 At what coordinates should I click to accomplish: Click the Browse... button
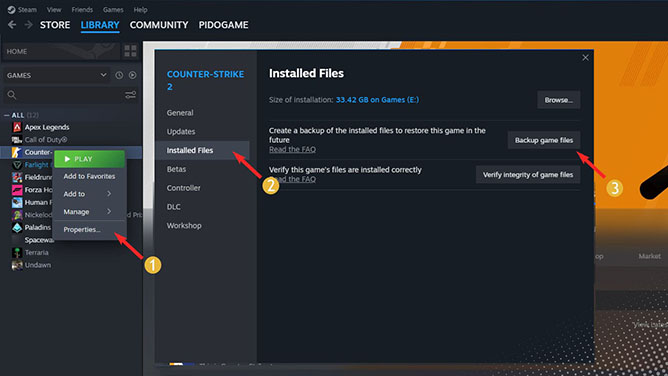coord(559,100)
